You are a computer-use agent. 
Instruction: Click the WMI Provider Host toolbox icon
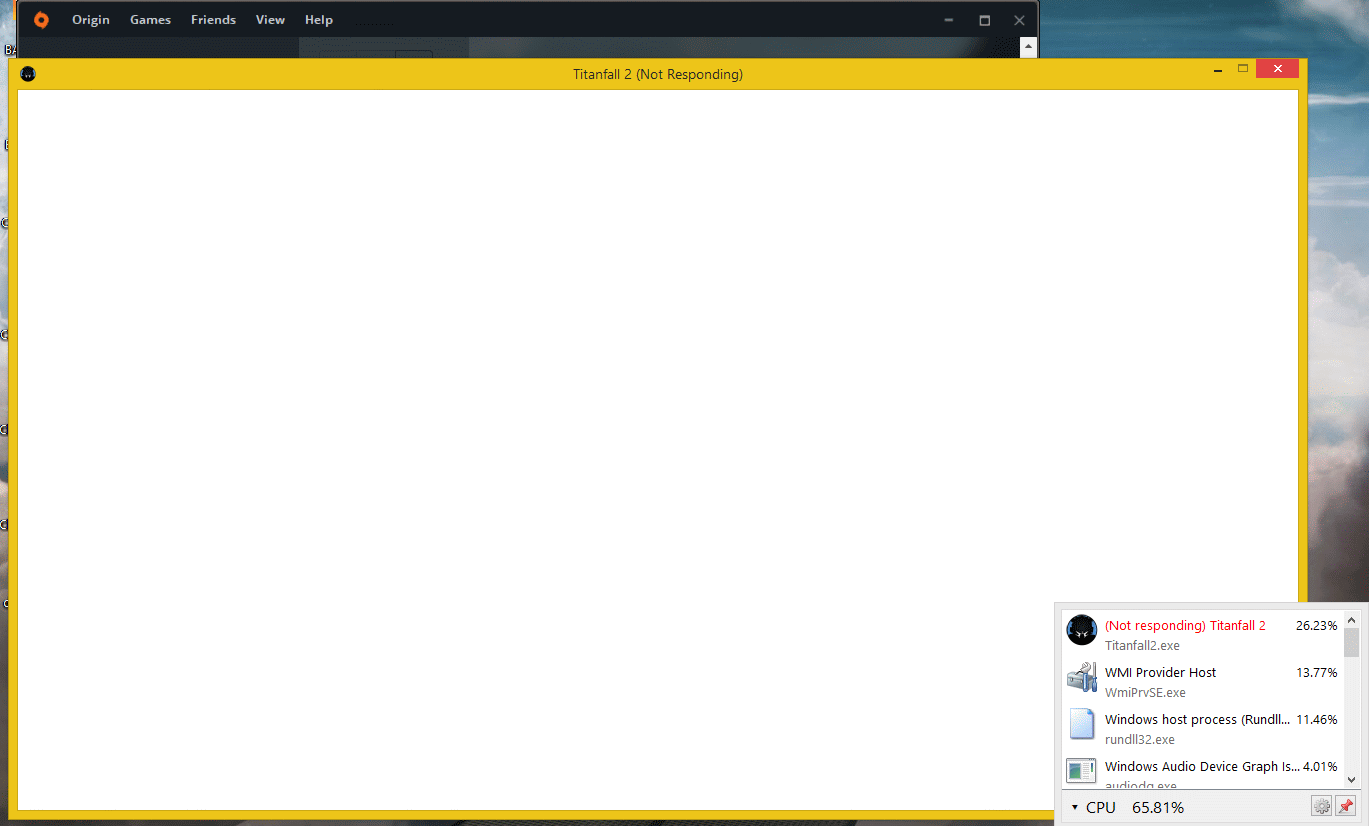click(1081, 677)
